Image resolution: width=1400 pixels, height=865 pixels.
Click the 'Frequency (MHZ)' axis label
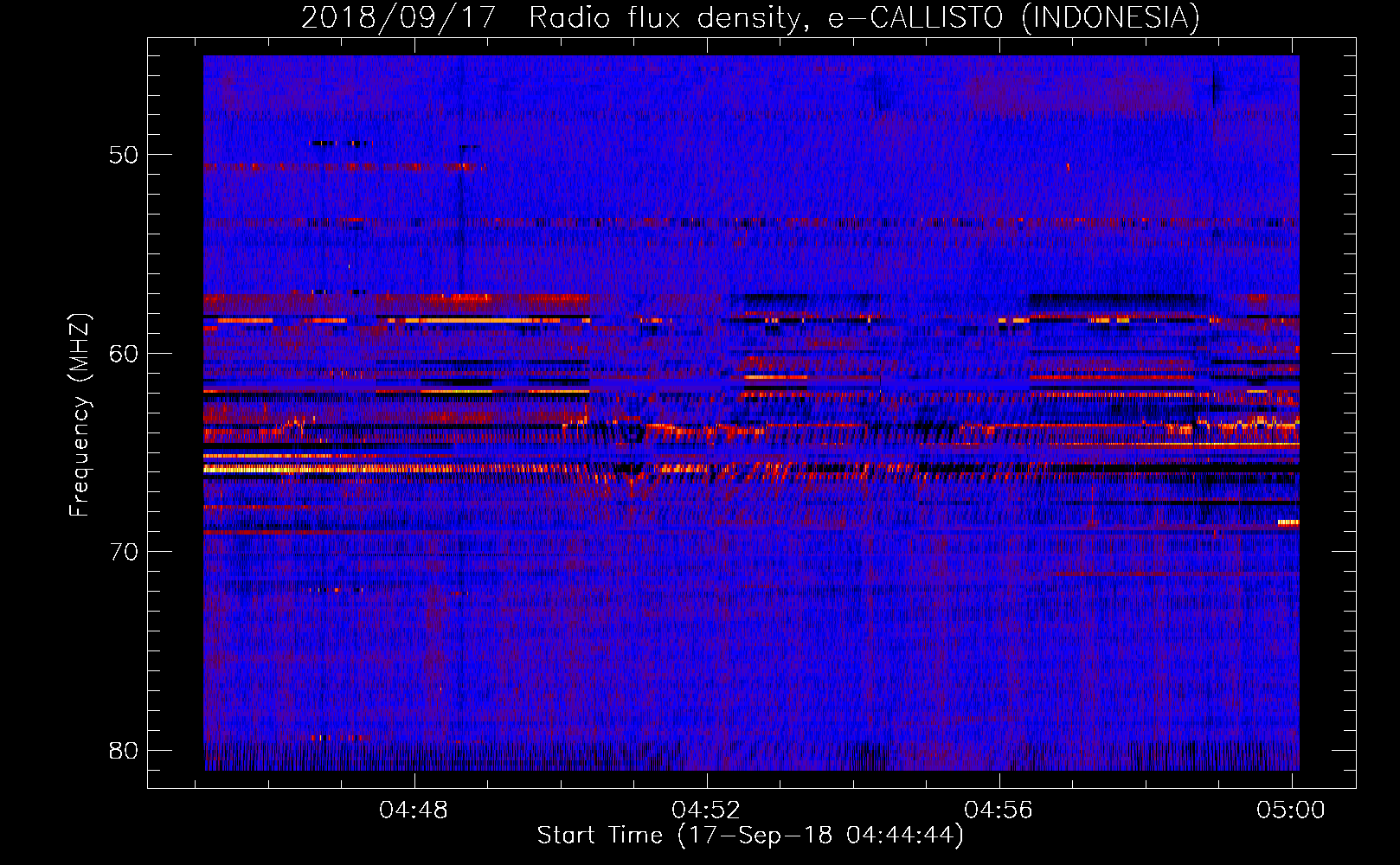pyautogui.click(x=80, y=415)
